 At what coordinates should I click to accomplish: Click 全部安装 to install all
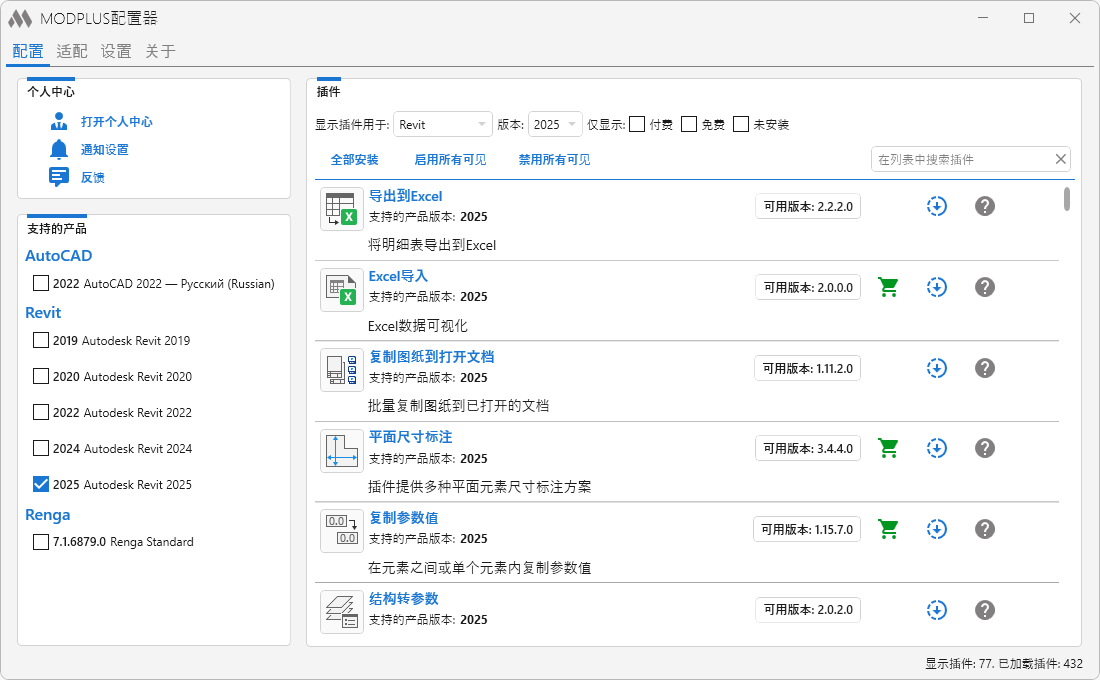click(354, 160)
